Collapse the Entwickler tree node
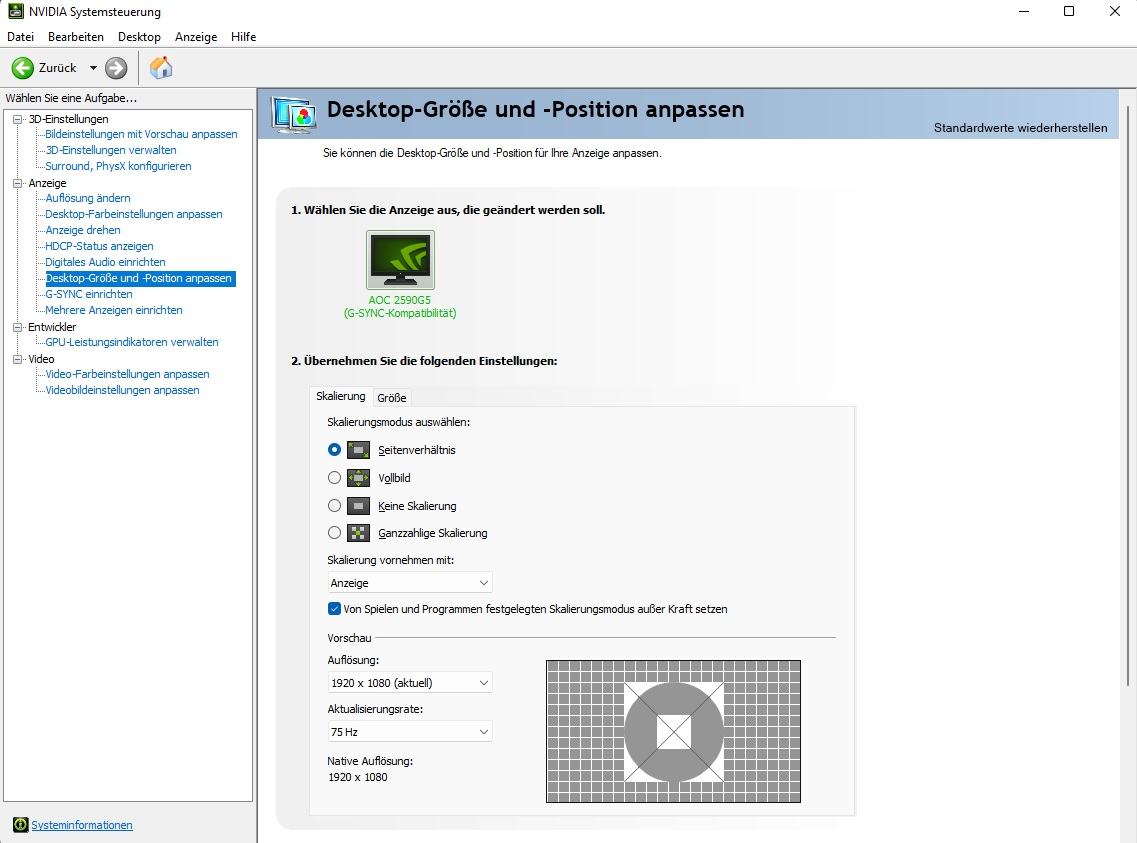 click(x=17, y=327)
